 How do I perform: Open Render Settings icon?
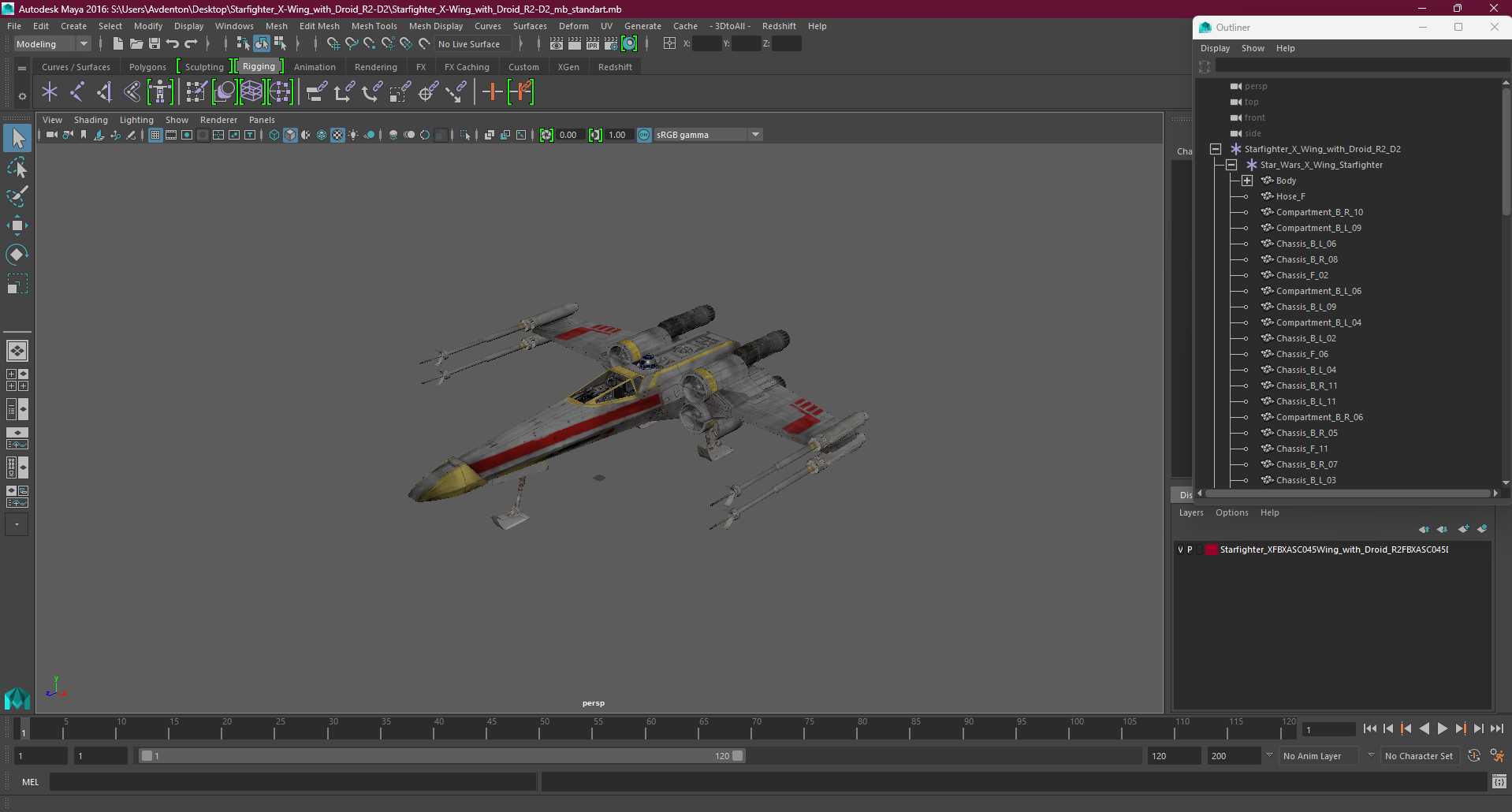pyautogui.click(x=611, y=44)
